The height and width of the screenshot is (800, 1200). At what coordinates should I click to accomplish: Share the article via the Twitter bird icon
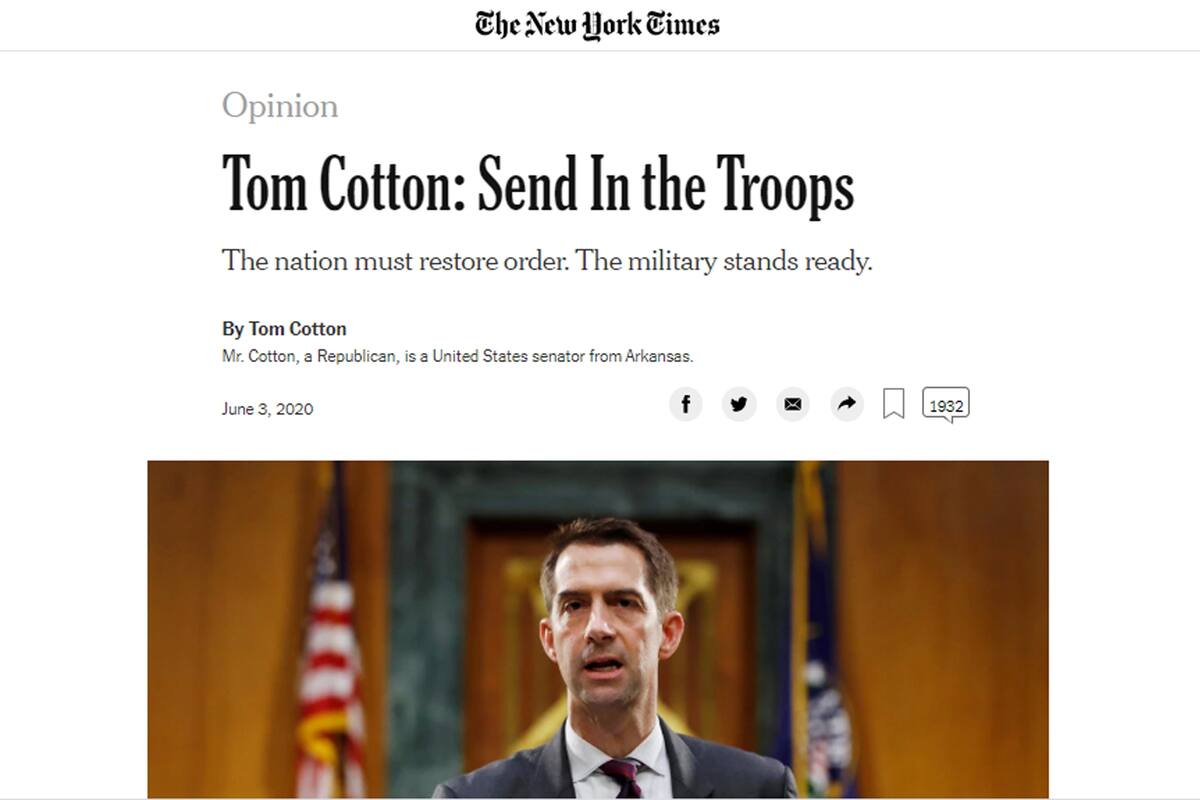click(739, 405)
